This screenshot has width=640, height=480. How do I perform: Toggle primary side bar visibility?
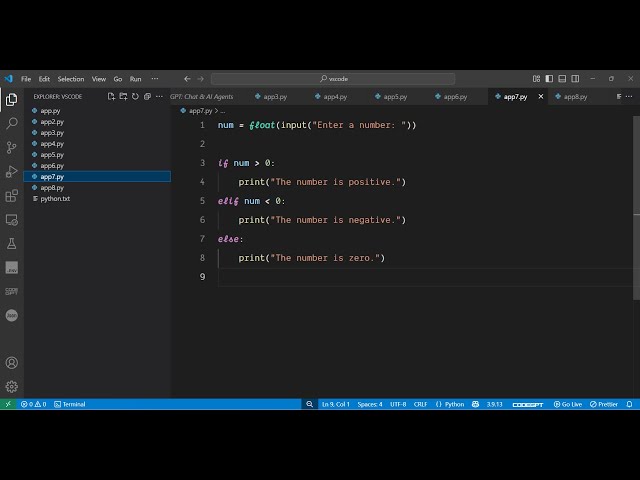(549, 79)
